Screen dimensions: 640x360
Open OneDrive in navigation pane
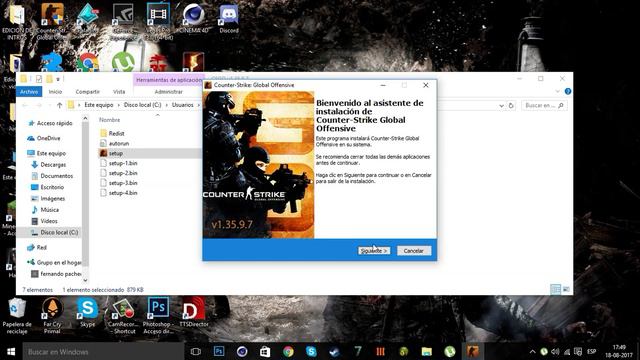coord(48,138)
